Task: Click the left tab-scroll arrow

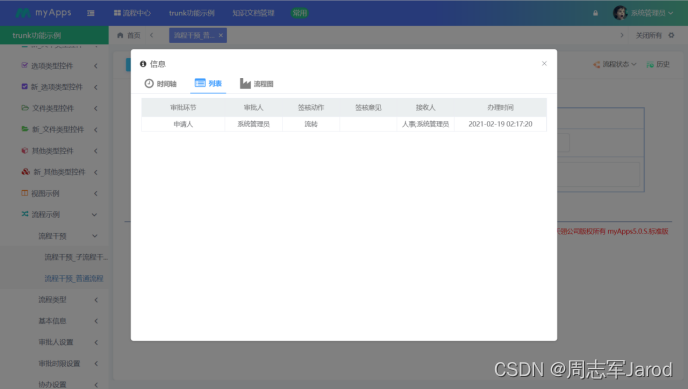Action: (151, 35)
